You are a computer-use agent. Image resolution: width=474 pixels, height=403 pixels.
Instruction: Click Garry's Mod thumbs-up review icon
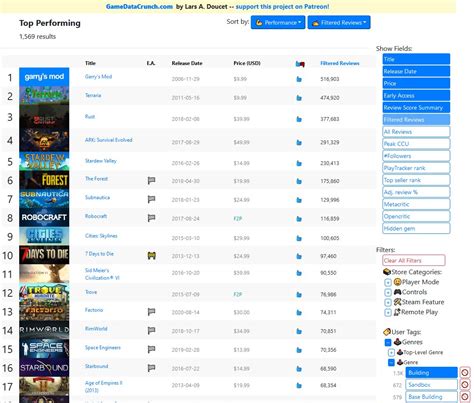click(x=299, y=79)
